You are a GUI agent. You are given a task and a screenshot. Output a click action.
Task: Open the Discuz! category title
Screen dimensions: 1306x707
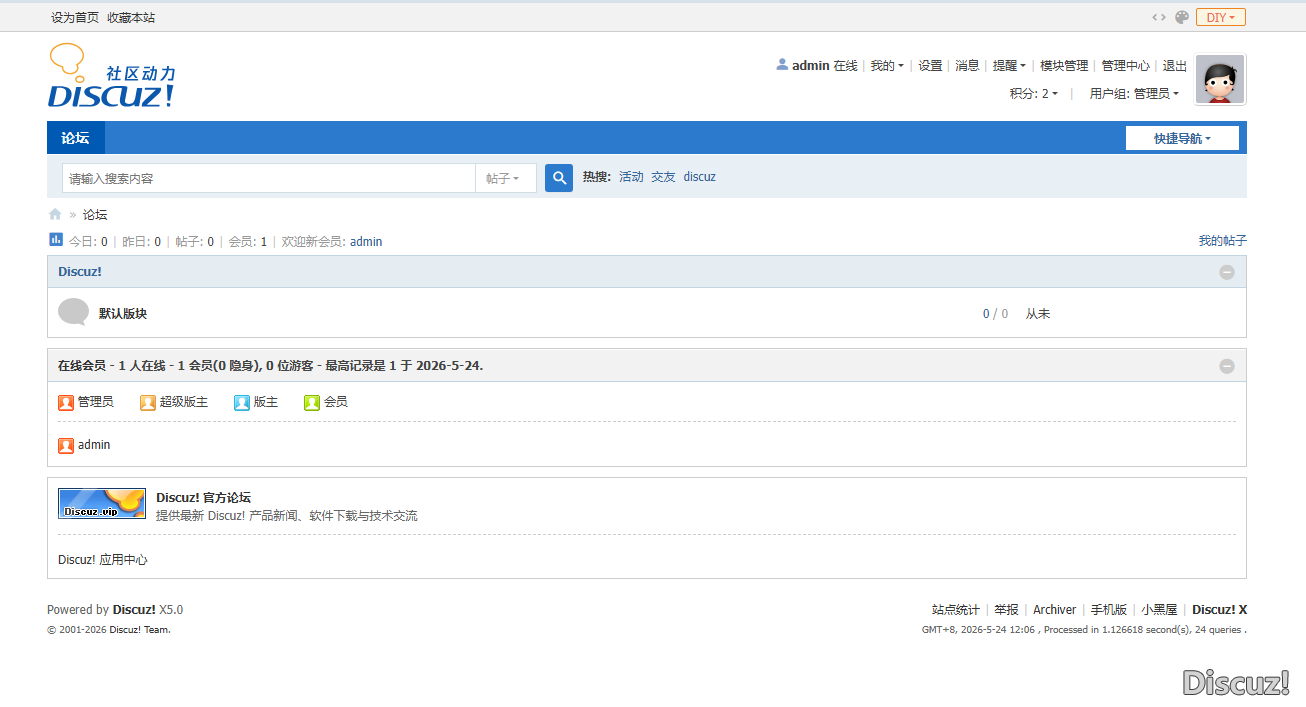click(x=80, y=272)
